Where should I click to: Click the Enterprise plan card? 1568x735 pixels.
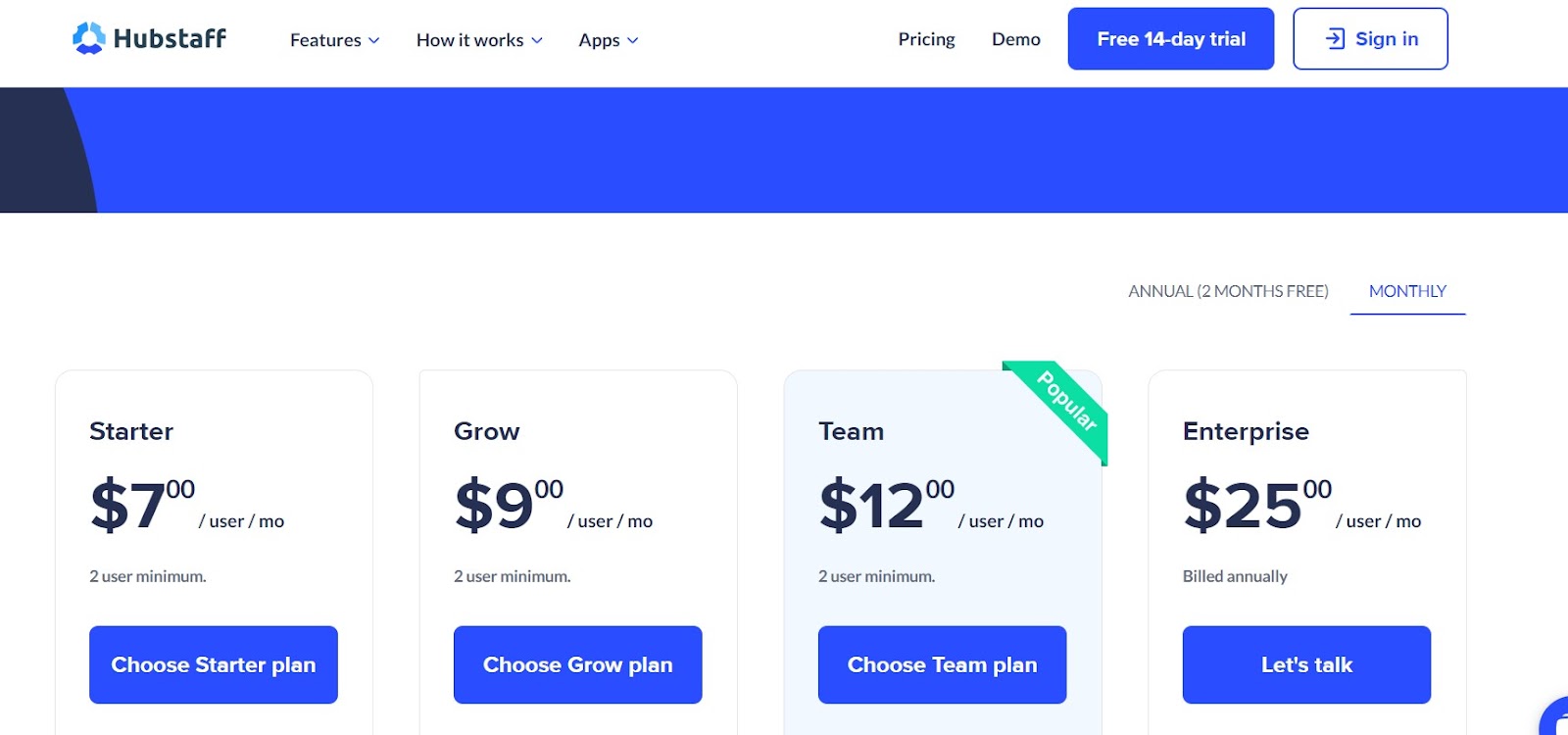(x=1306, y=549)
